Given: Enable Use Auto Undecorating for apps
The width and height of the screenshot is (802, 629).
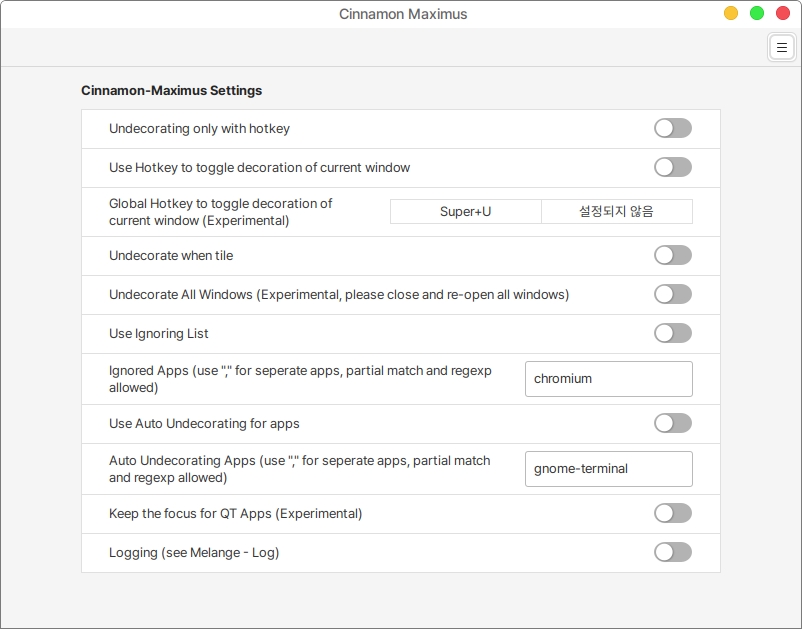Looking at the screenshot, I should click(672, 423).
